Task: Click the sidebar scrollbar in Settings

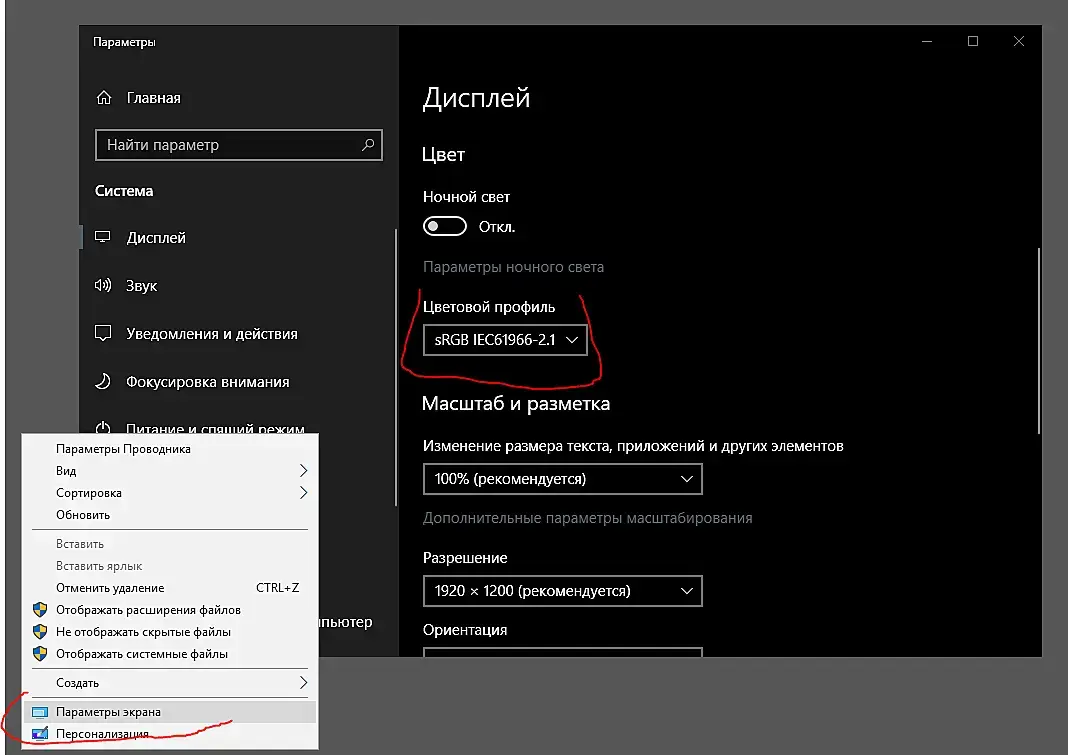Action: click(396, 368)
